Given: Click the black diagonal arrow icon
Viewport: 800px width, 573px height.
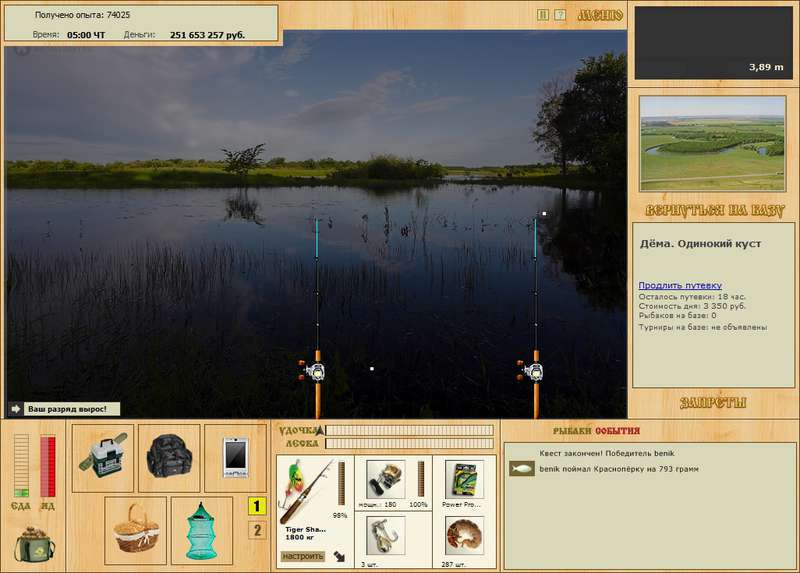Looking at the screenshot, I should tap(339, 556).
